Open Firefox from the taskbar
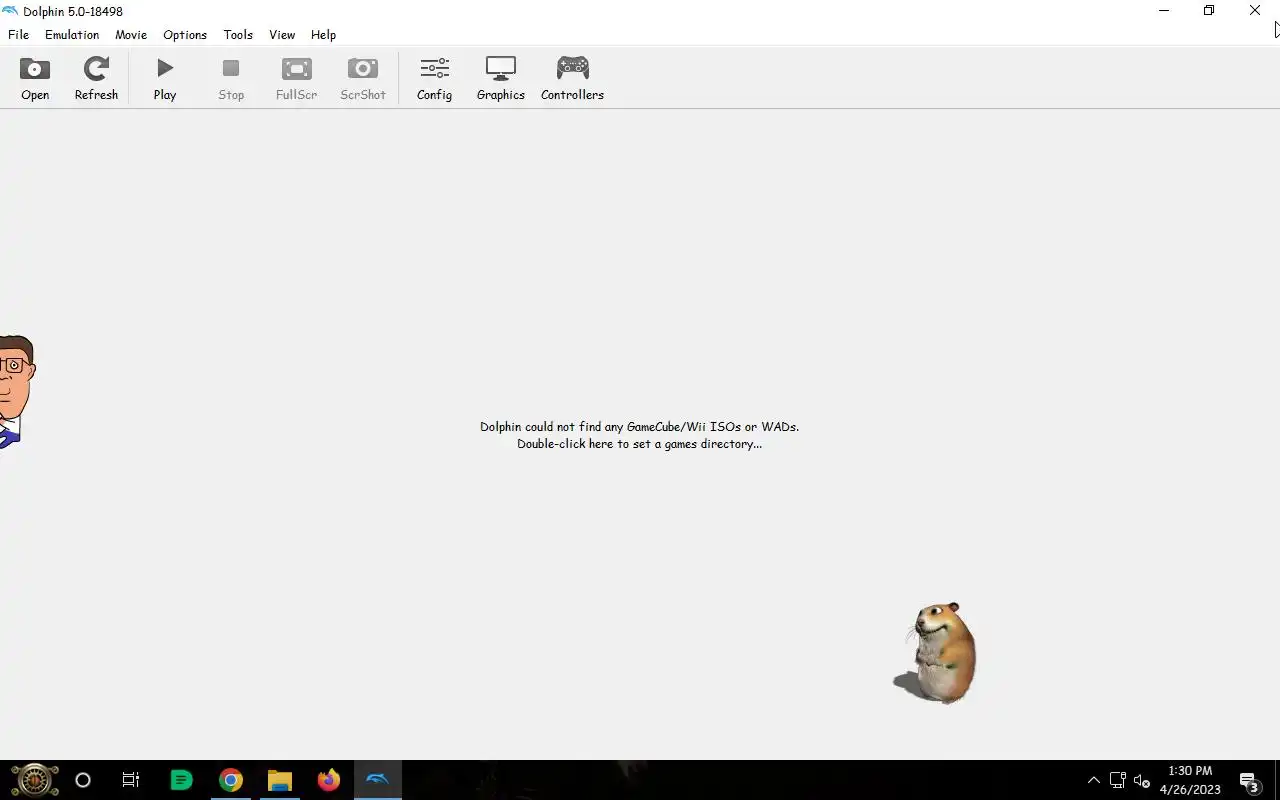Image resolution: width=1280 pixels, height=800 pixels. 328,780
